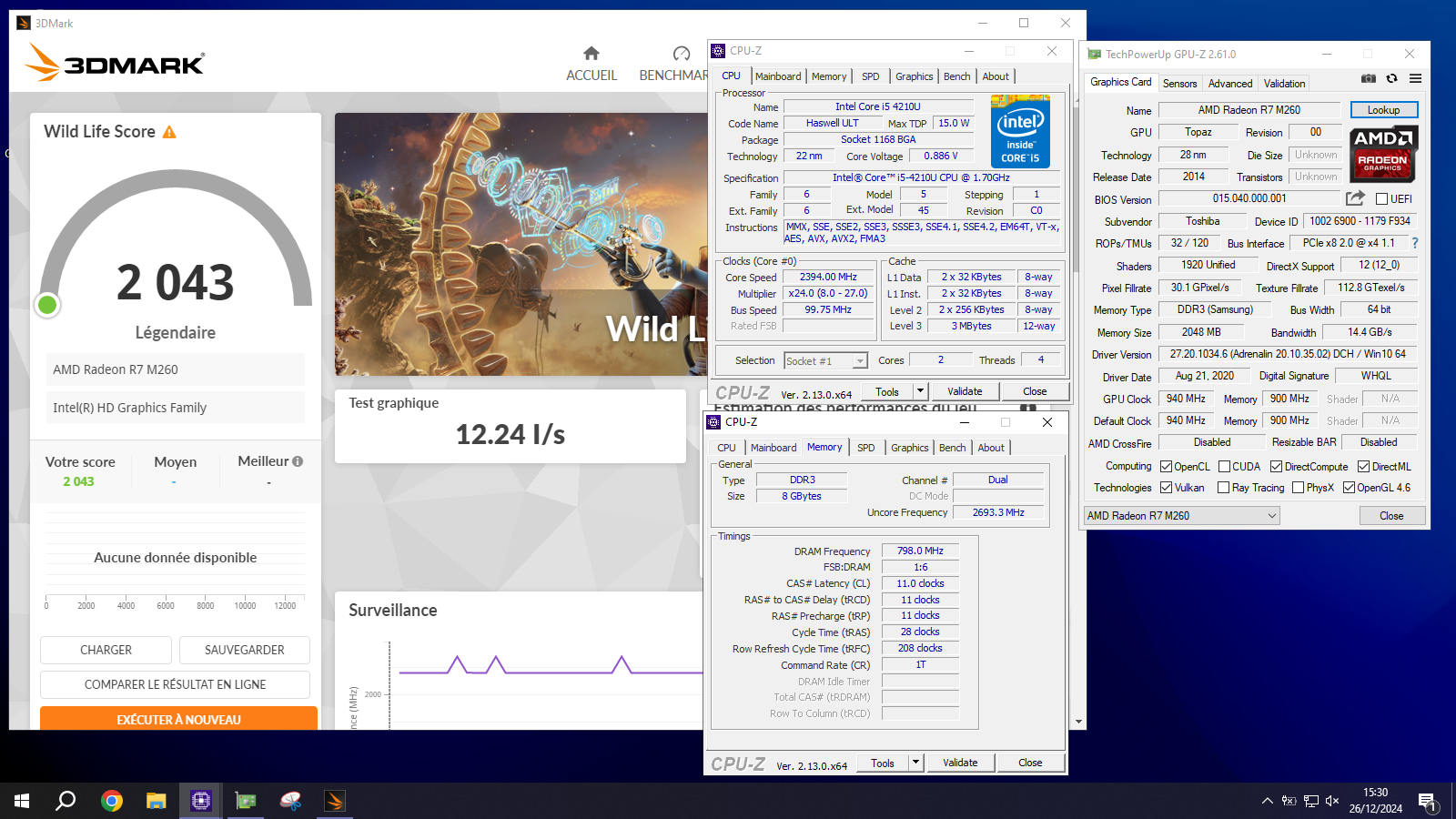The height and width of the screenshot is (819, 1456).
Task: Click the 3DMARK logo
Action: click(x=115, y=63)
